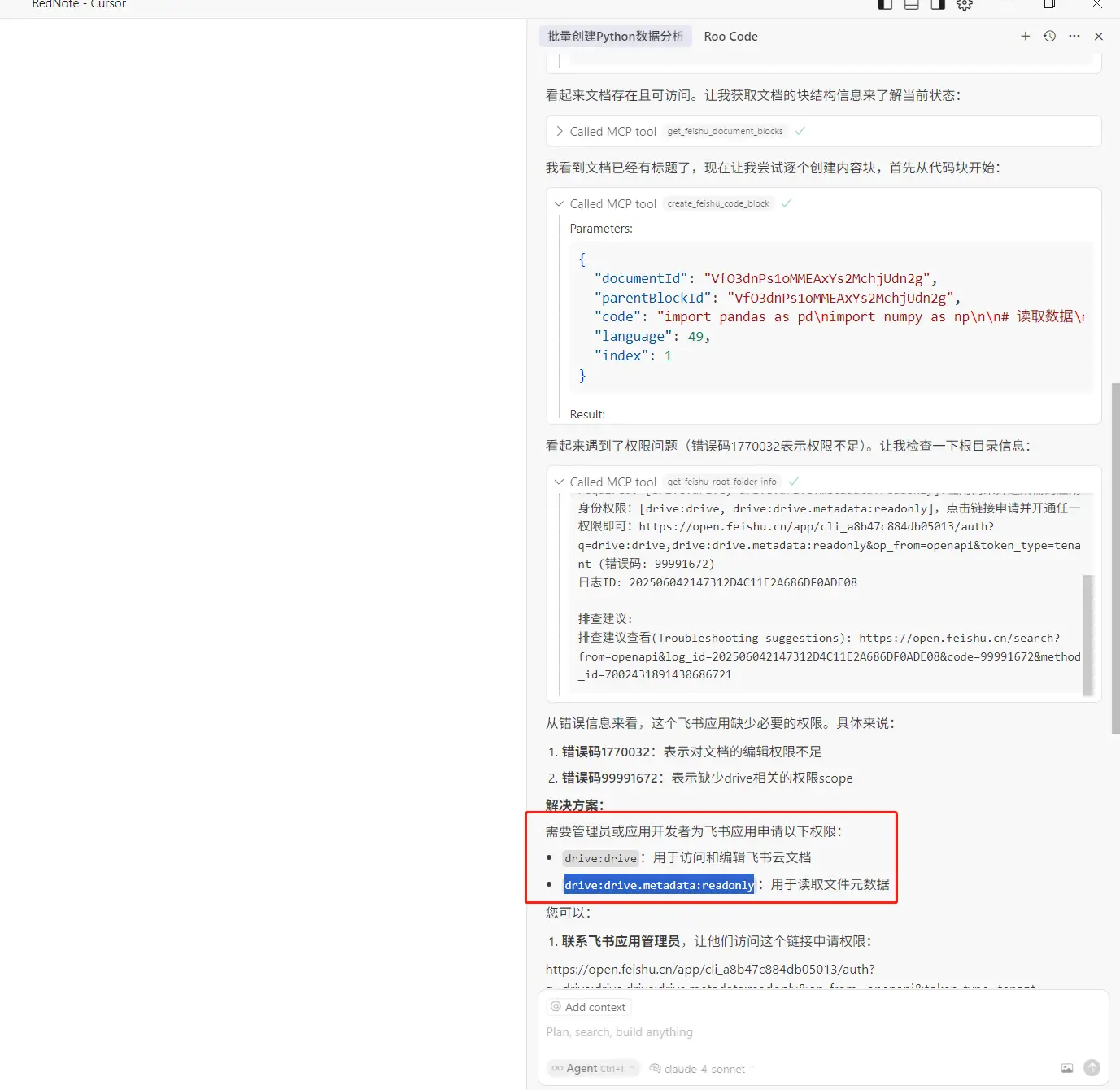The image size is (1120, 1090).
Task: Switch to the Roo Code tab
Action: pos(730,36)
